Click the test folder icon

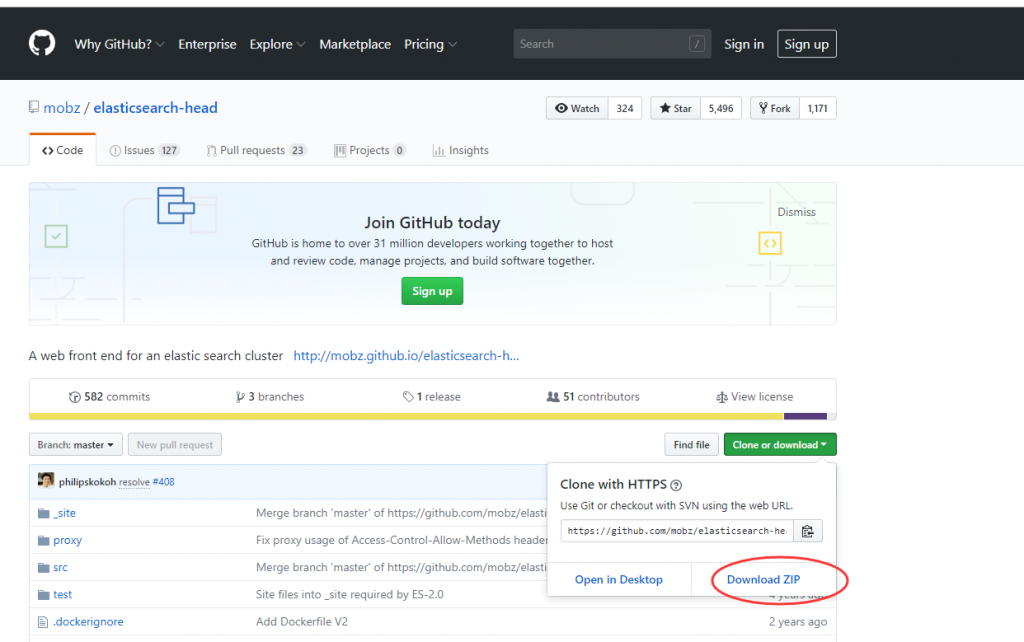tap(44, 595)
